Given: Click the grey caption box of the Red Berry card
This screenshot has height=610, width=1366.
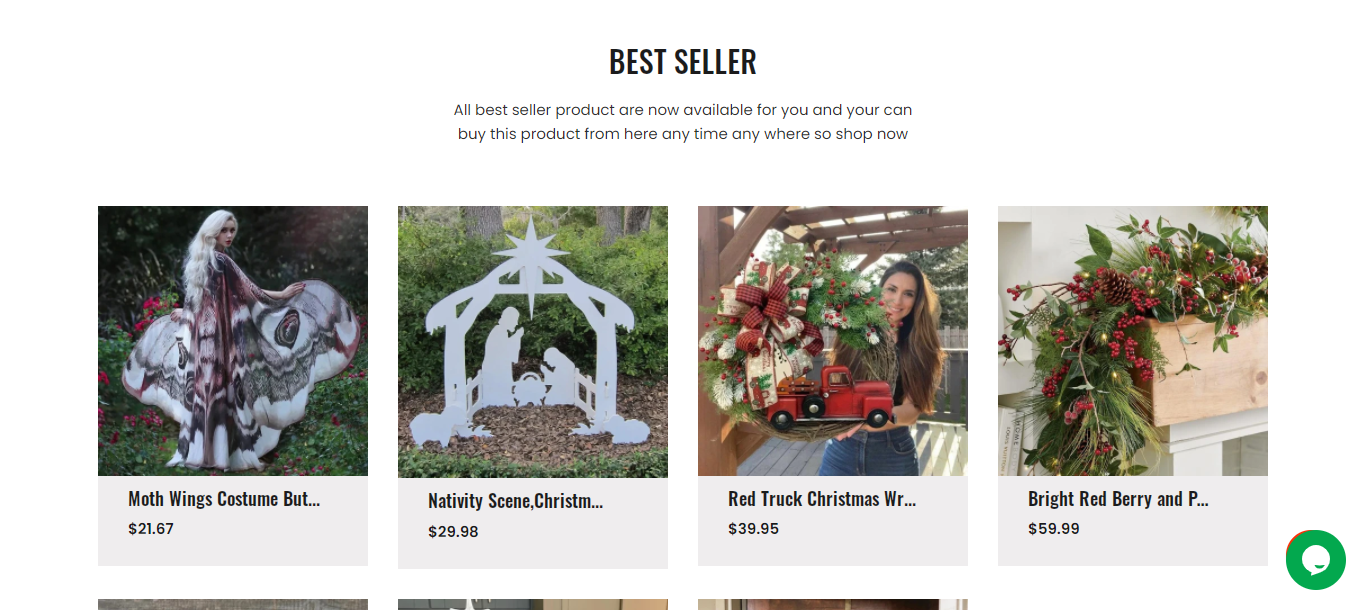Looking at the screenshot, I should tap(1133, 521).
